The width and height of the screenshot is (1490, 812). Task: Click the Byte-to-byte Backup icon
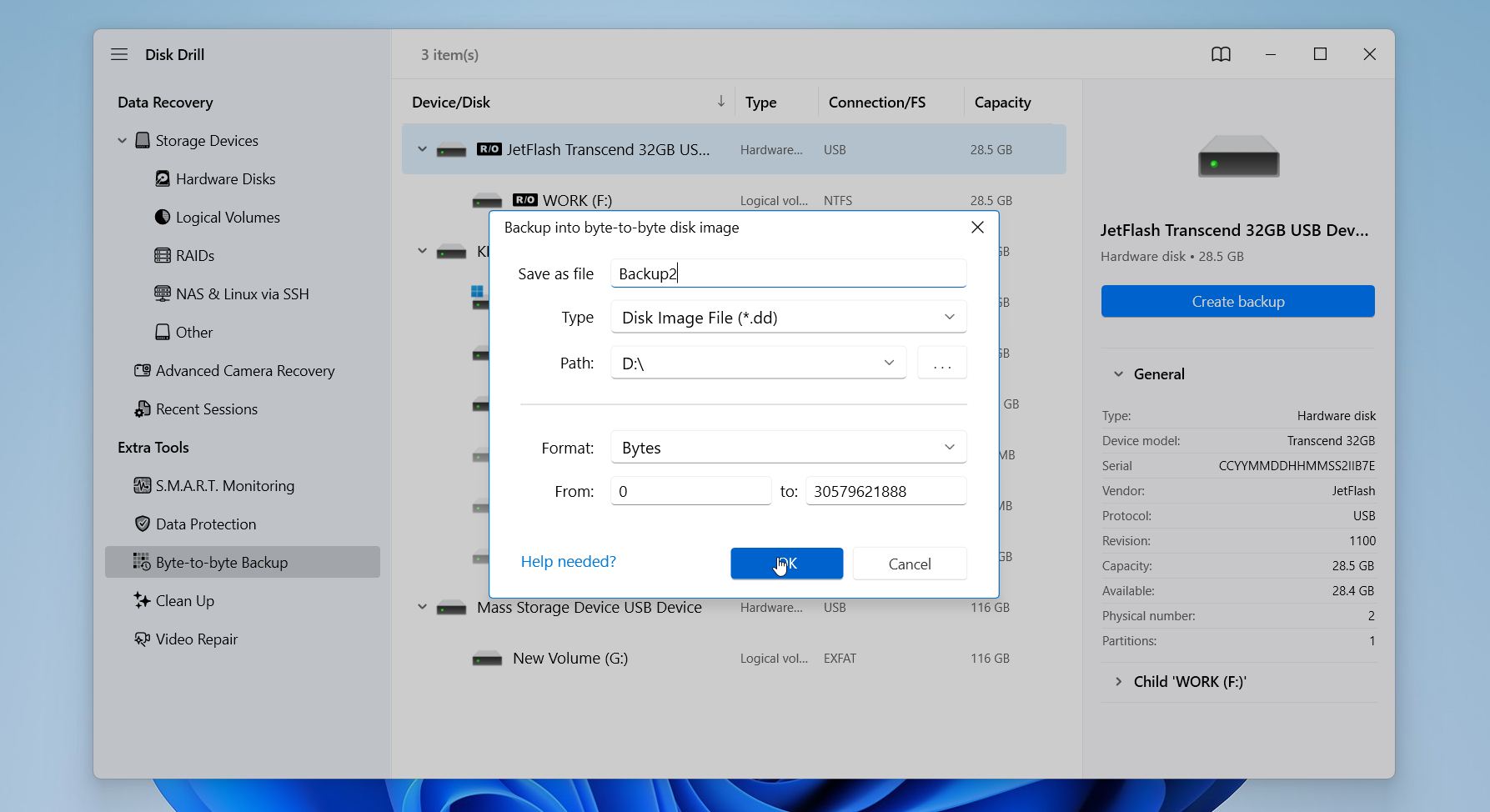[x=143, y=562]
